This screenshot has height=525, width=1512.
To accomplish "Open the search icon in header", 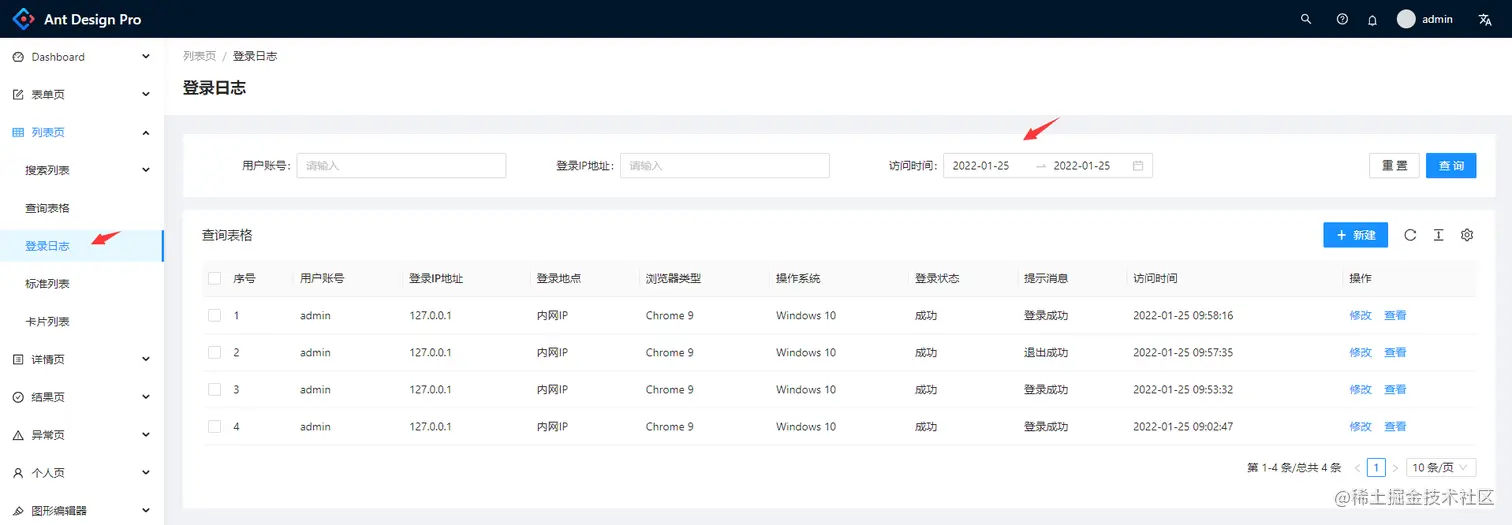I will [x=1305, y=19].
